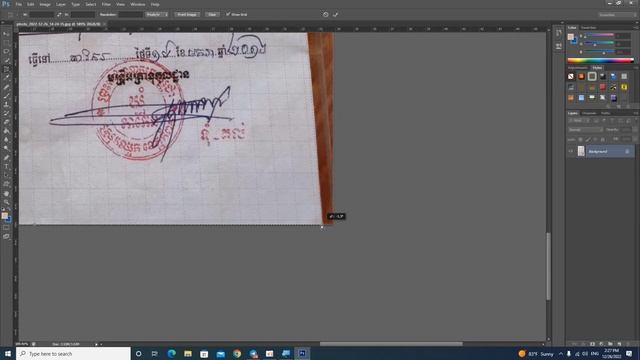
Task: Open the Pixels/in units dropdown
Action: (157, 14)
